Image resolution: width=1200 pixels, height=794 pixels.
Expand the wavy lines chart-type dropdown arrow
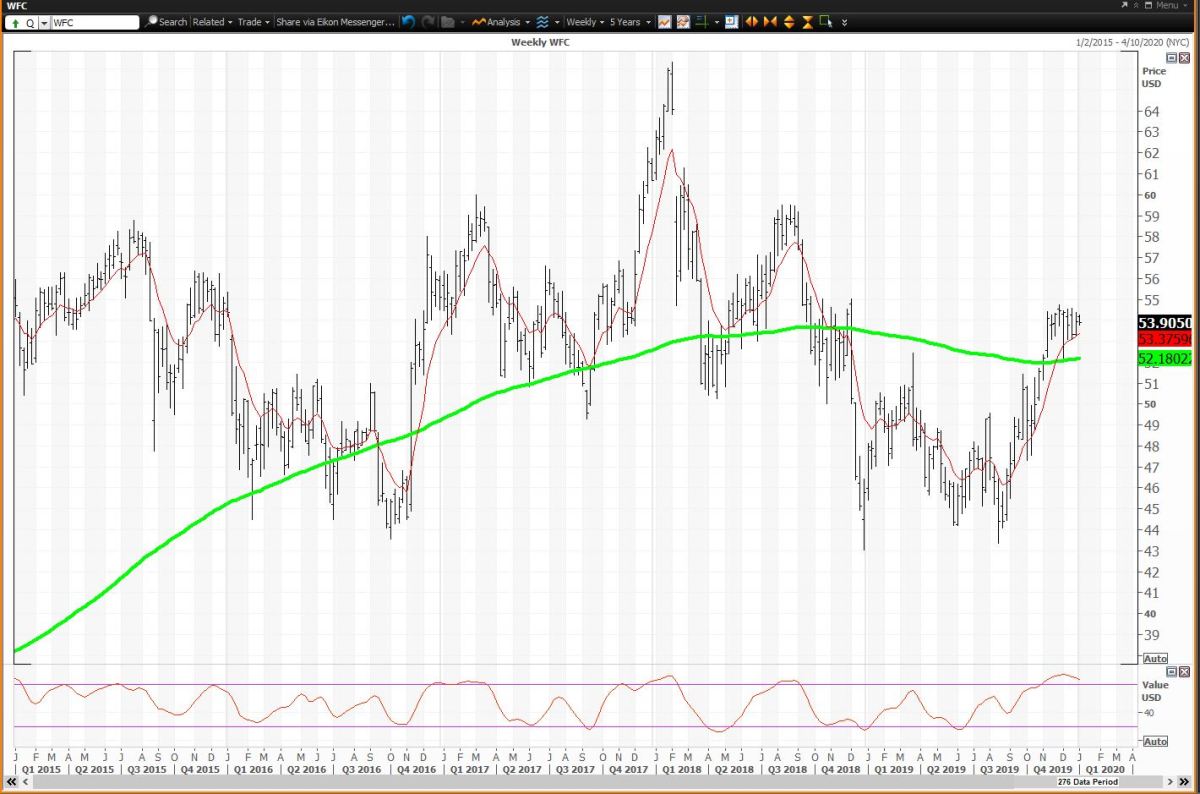click(x=557, y=22)
